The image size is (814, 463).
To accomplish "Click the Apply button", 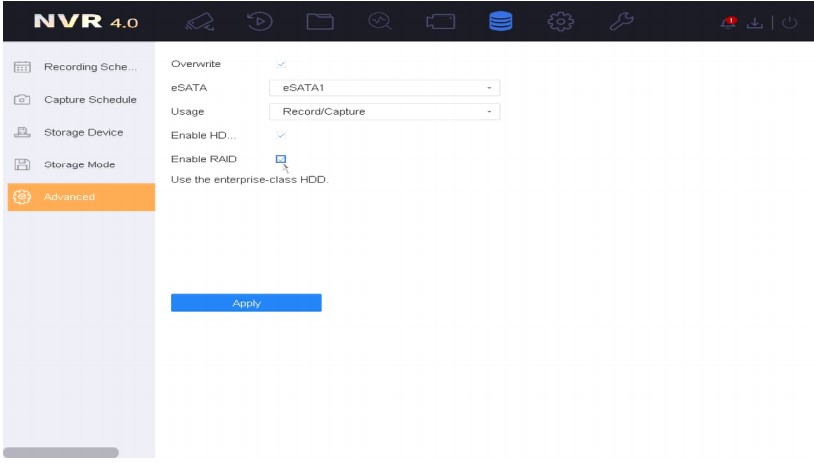I will [246, 303].
